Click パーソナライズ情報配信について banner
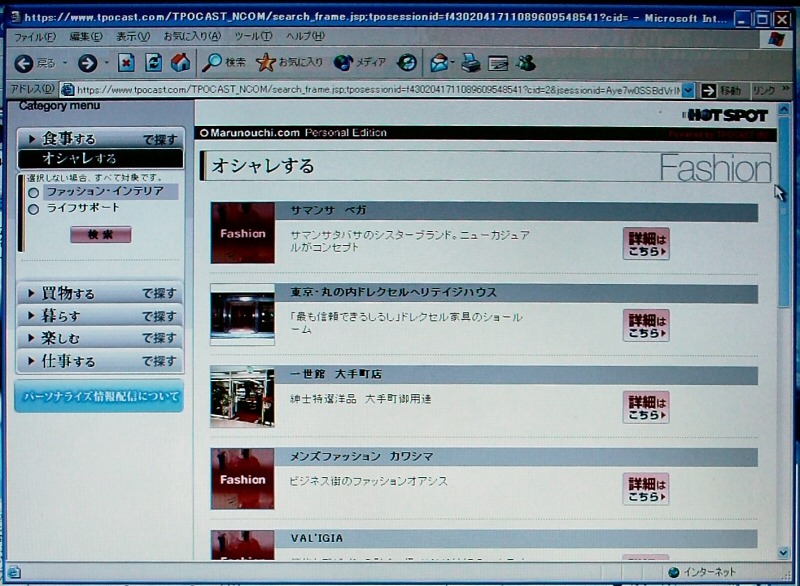 point(99,396)
